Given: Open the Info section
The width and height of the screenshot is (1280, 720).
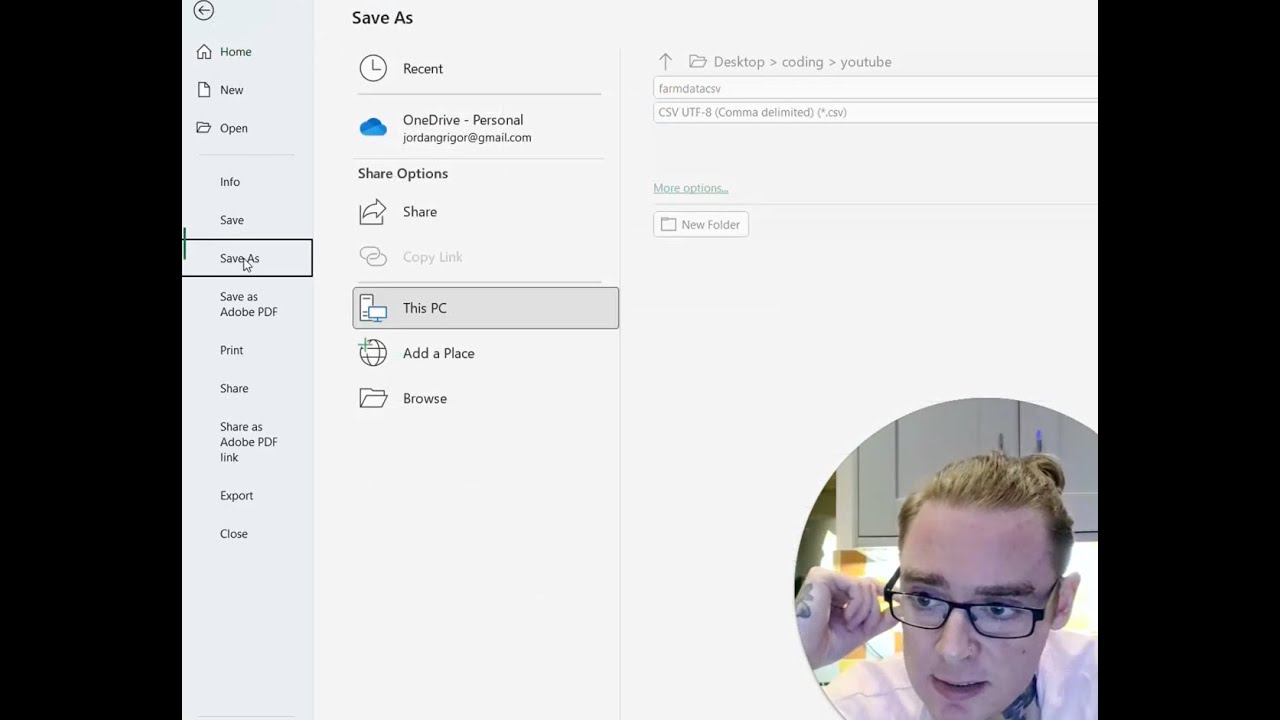Looking at the screenshot, I should click(x=230, y=182).
